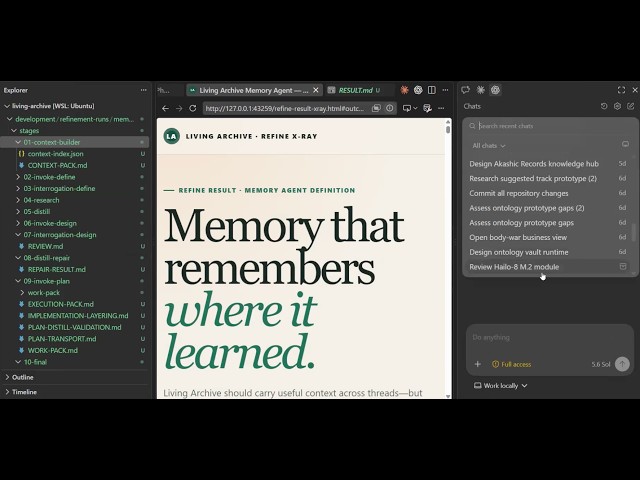Click the chat-bubble icon right of All chats
Screen dimensions: 640x480
[x=625, y=144]
